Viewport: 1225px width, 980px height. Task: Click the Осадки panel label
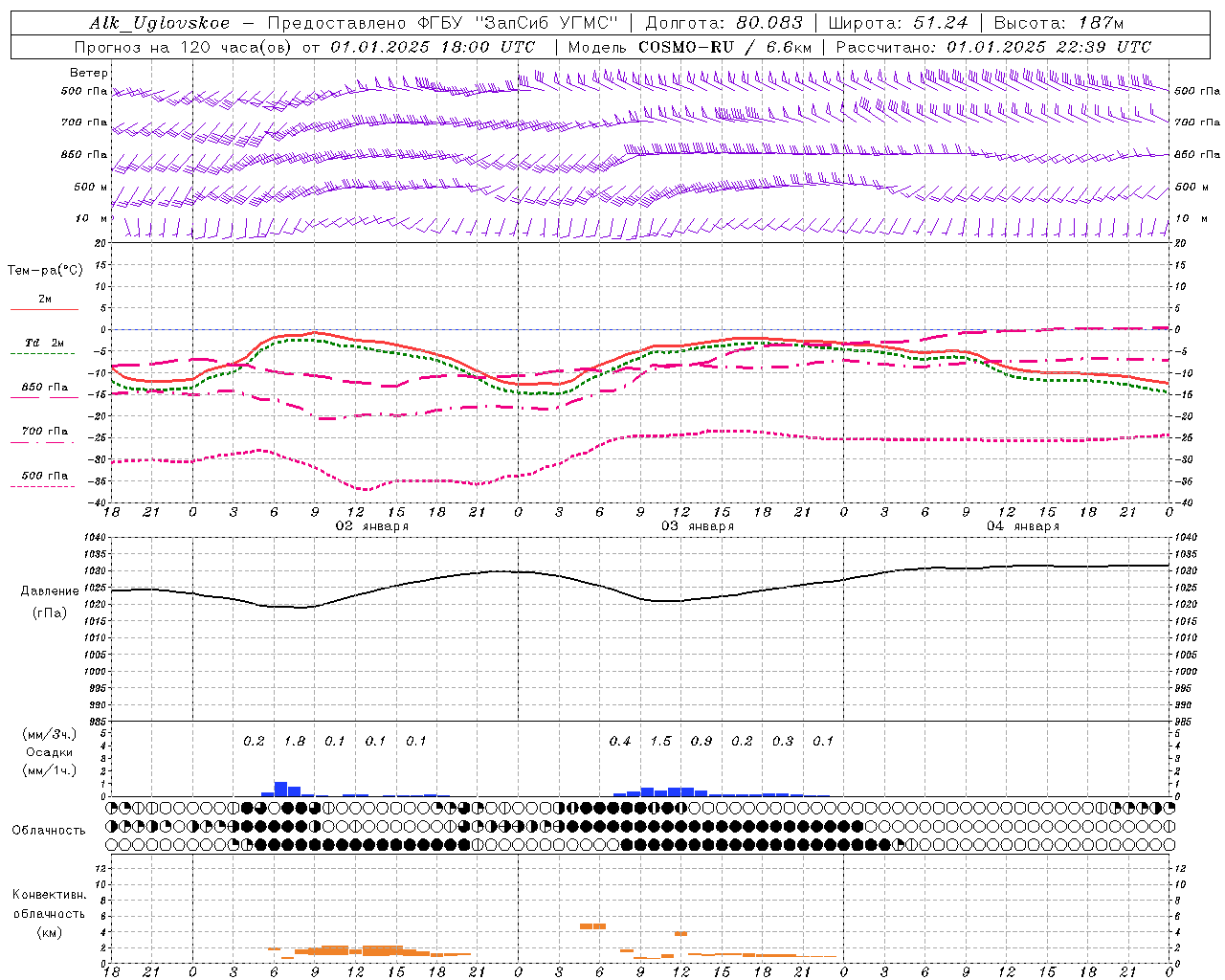(50, 752)
